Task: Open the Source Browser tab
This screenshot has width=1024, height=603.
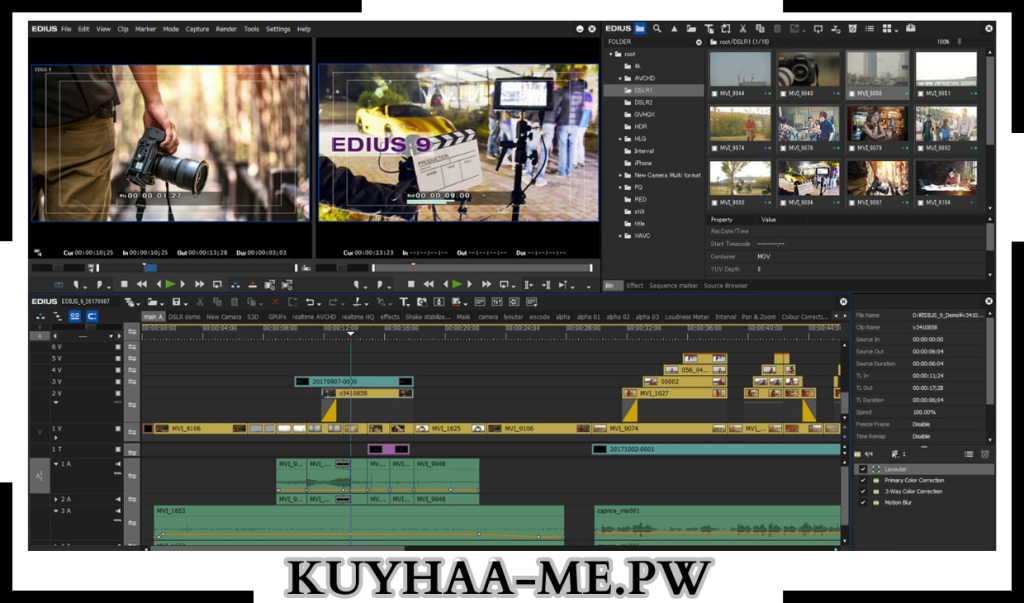Action: click(726, 285)
